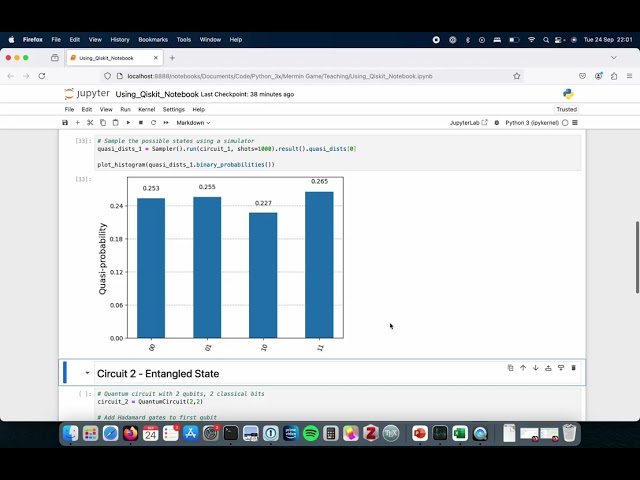This screenshot has width=640, height=480.
Task: Duplicate the Circuit 2 cell
Action: (x=510, y=368)
